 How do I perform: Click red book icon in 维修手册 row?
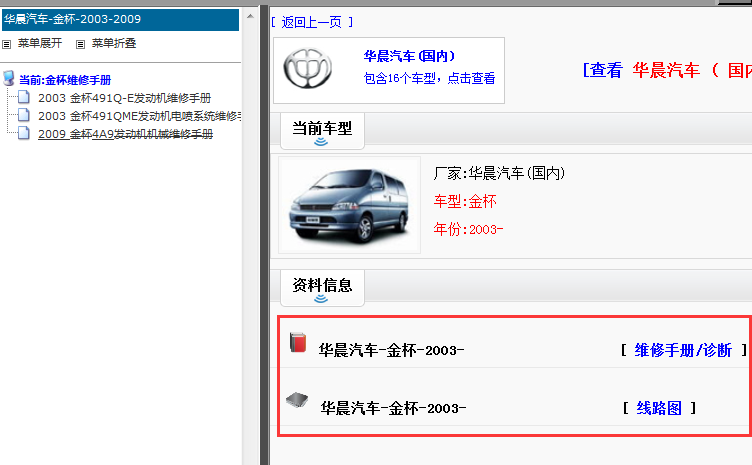298,343
